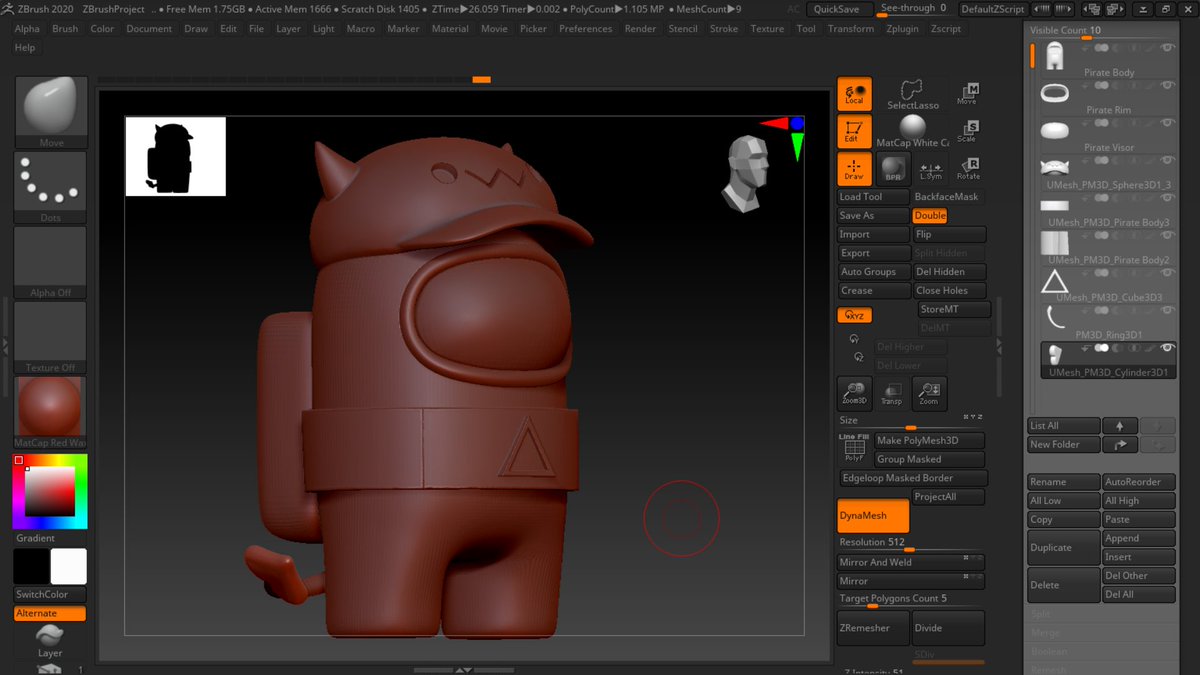Open the Alpha Off slot

(51, 262)
